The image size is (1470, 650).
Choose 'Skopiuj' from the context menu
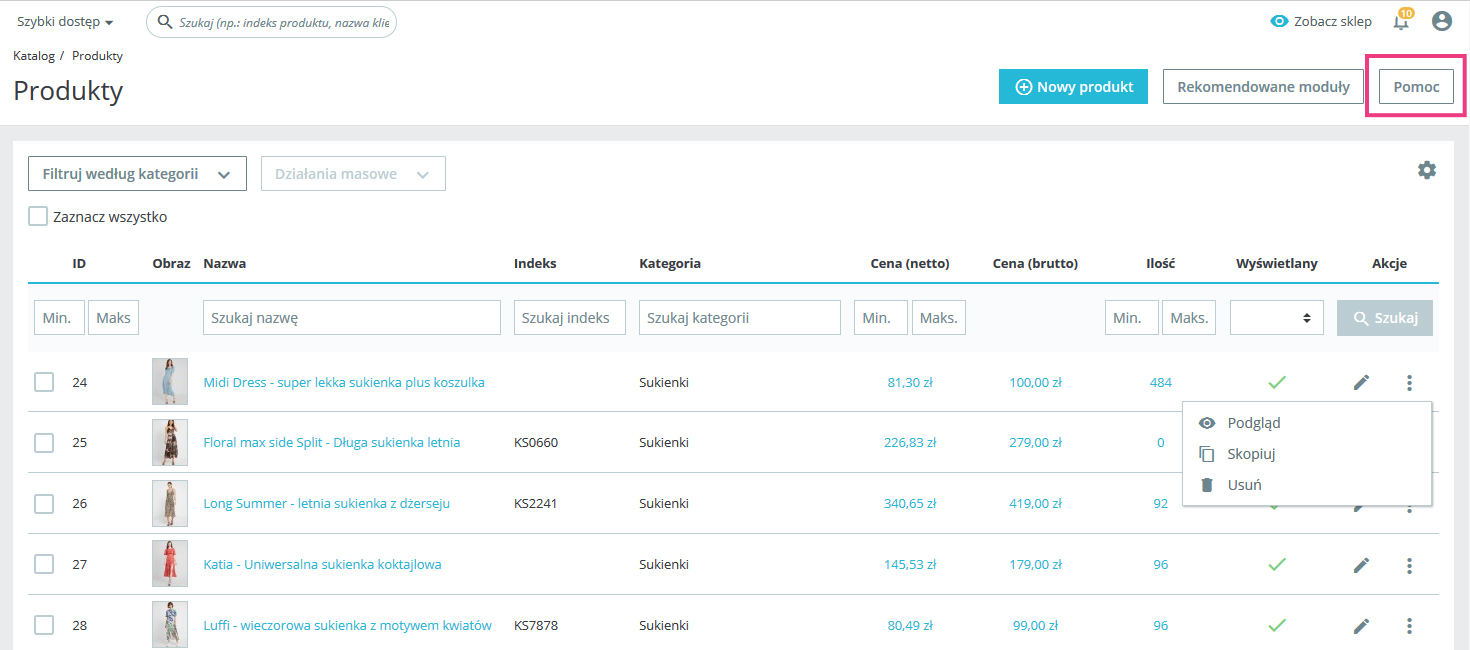[1250, 454]
